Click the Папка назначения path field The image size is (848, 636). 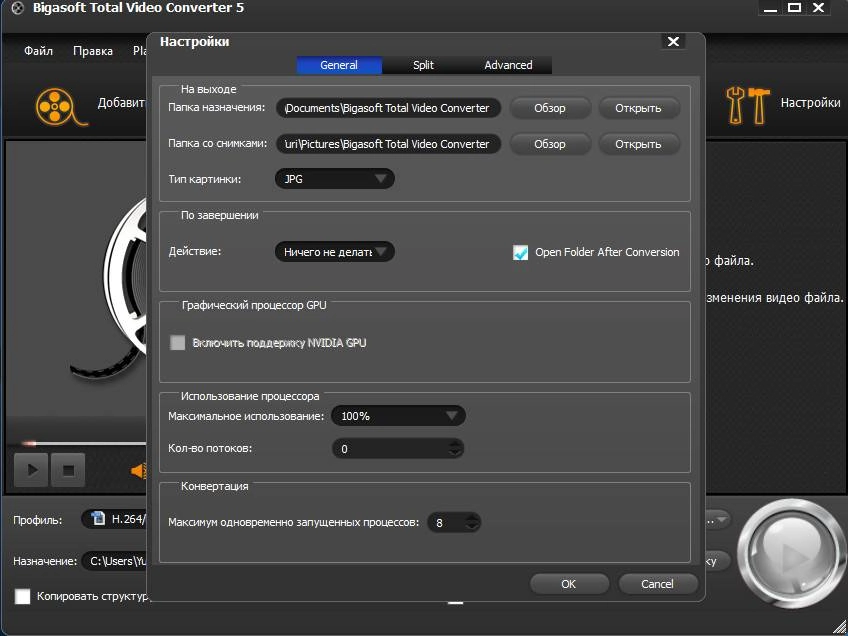pos(388,108)
